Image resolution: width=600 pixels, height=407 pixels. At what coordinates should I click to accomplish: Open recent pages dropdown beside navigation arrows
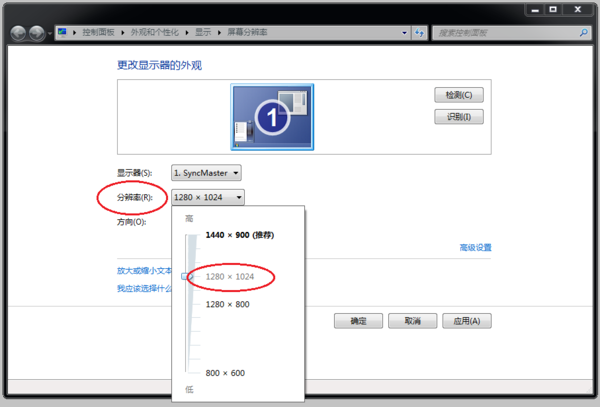(50, 34)
